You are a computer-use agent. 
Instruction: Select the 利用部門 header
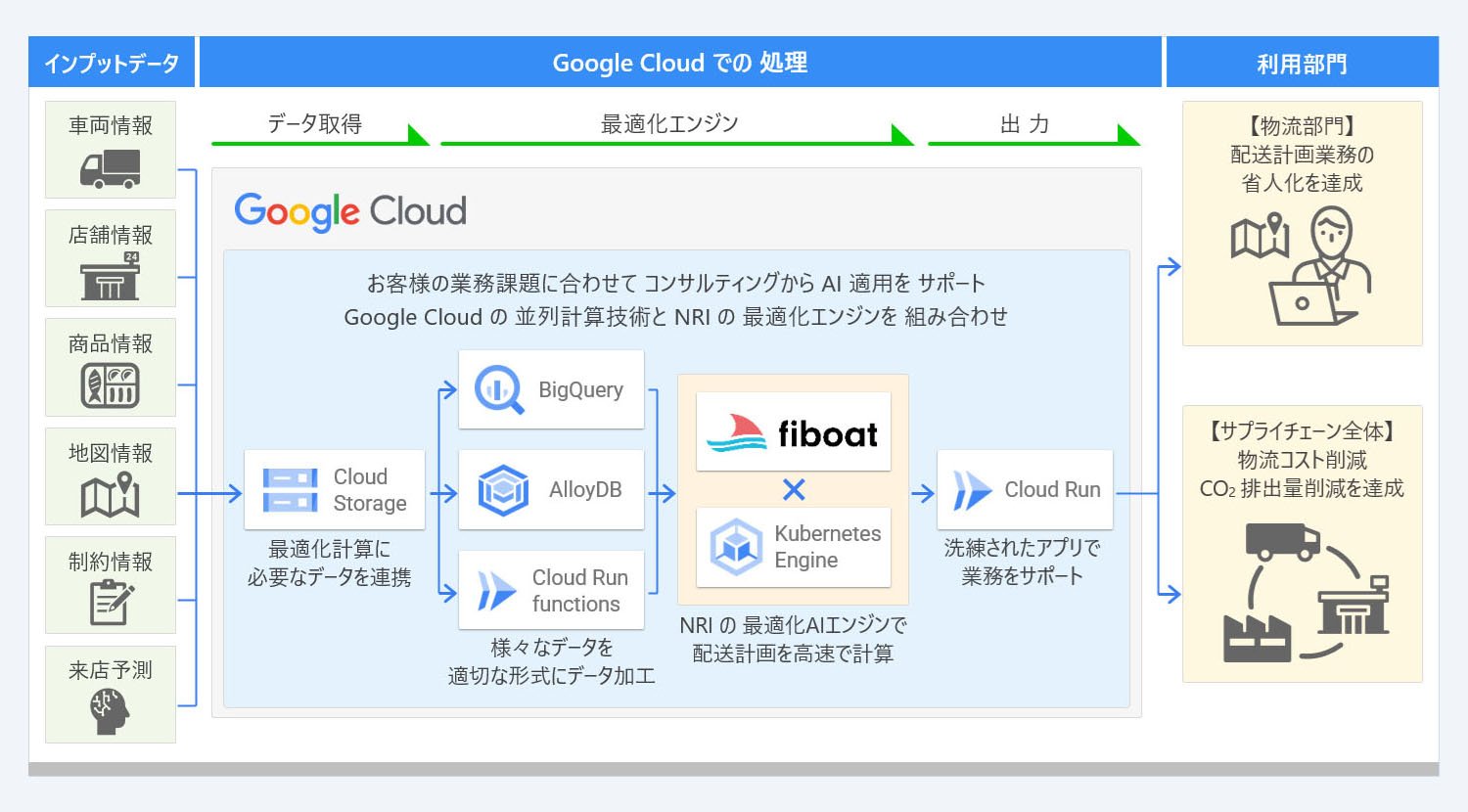[x=1302, y=63]
